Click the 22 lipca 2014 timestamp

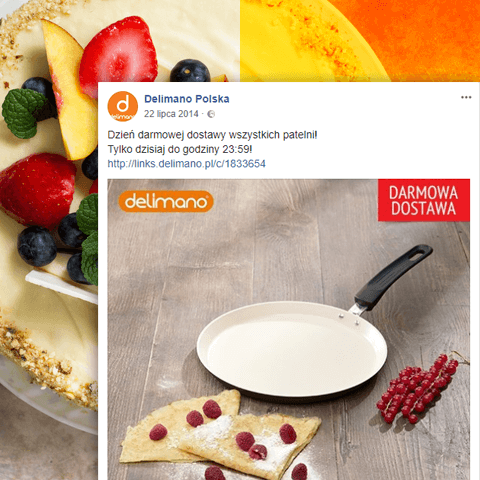click(x=171, y=114)
